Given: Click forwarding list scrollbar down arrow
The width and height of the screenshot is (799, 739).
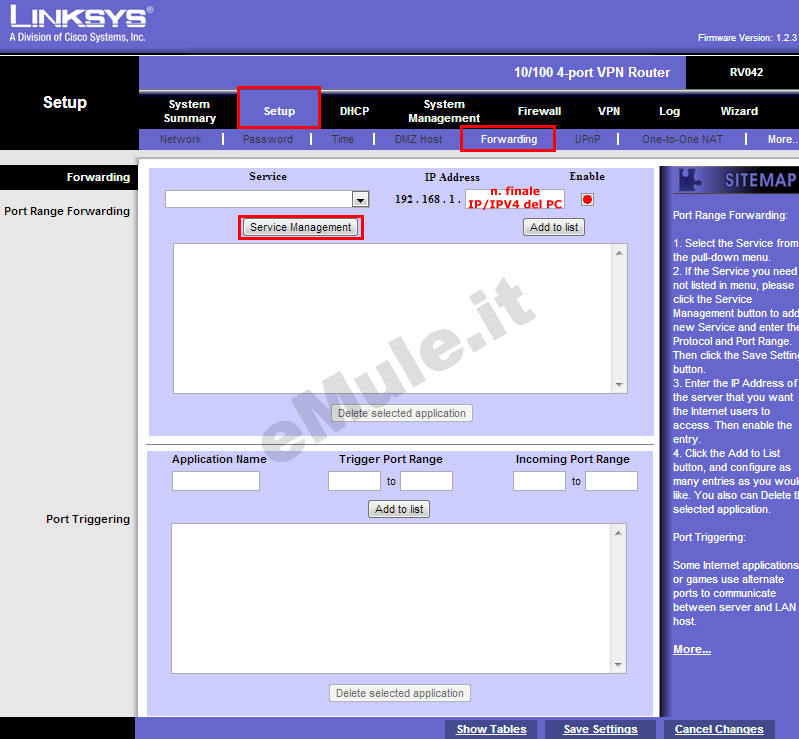Looking at the screenshot, I should pos(619,385).
